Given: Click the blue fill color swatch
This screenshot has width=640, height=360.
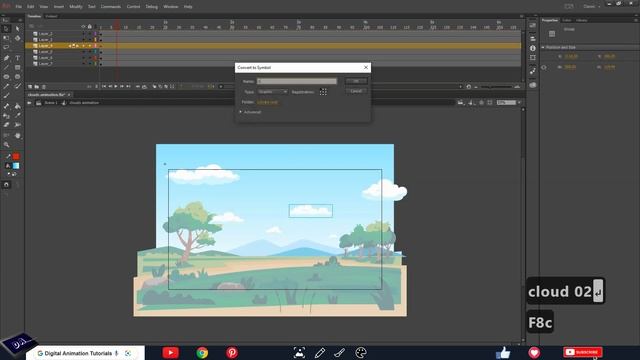Looking at the screenshot, I should click(x=16, y=166).
